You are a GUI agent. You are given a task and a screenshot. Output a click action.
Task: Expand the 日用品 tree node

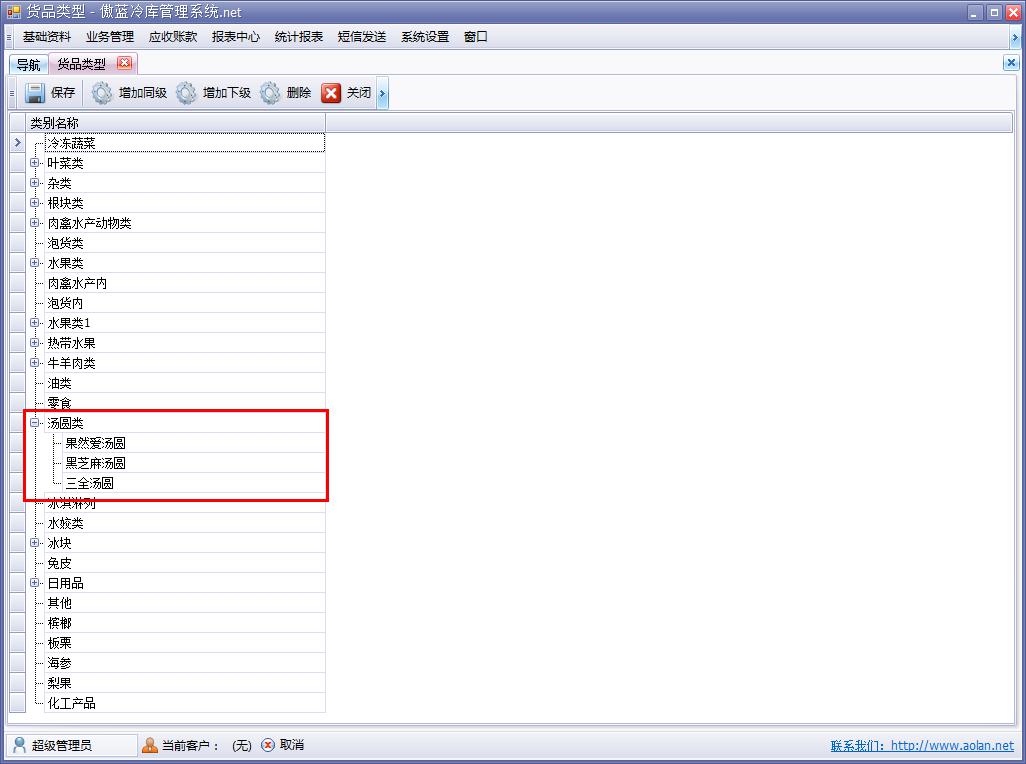(x=35, y=583)
